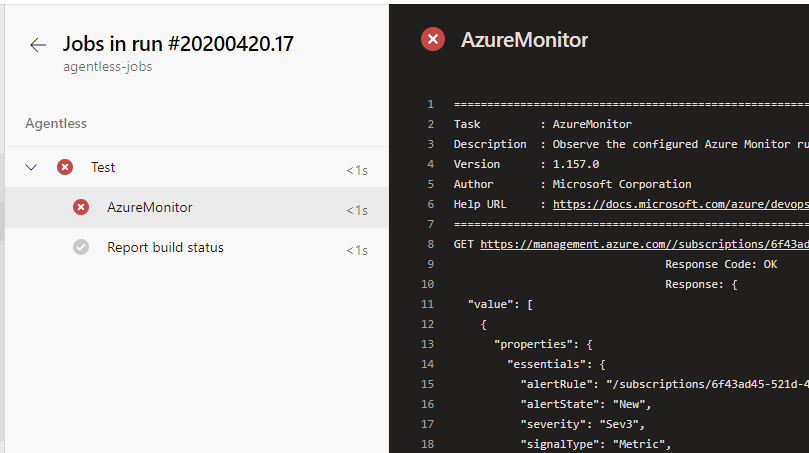The width and height of the screenshot is (809, 453).
Task: Select the Test job row
Action: [x=197, y=167]
